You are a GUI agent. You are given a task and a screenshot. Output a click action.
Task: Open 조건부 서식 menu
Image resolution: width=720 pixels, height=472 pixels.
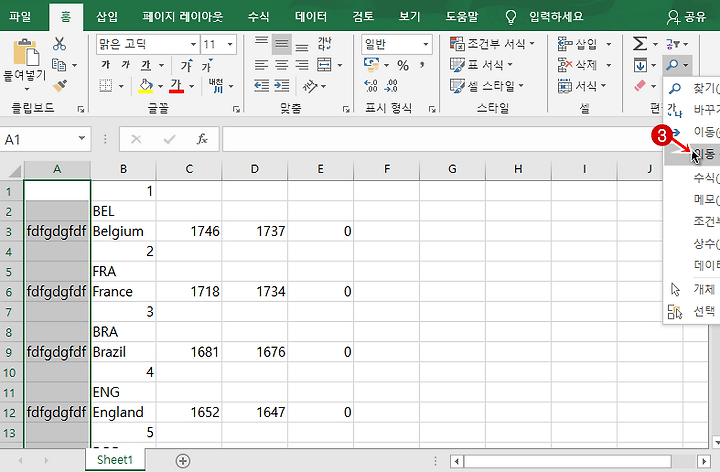(492, 44)
